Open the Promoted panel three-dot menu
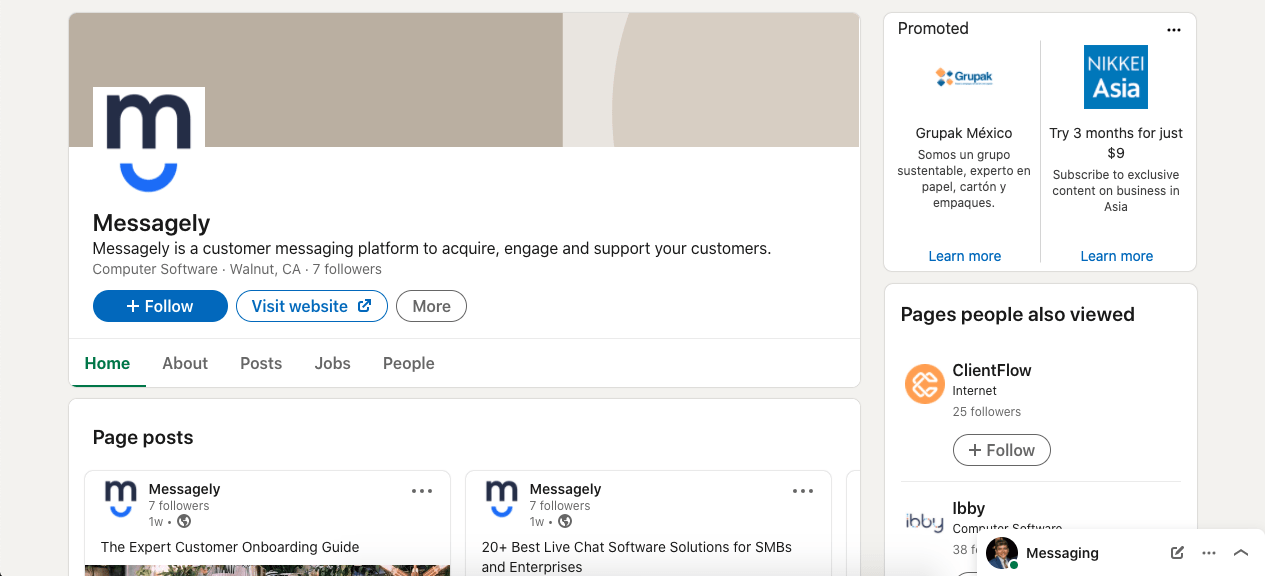Screen dimensions: 1265x576 point(1174,30)
